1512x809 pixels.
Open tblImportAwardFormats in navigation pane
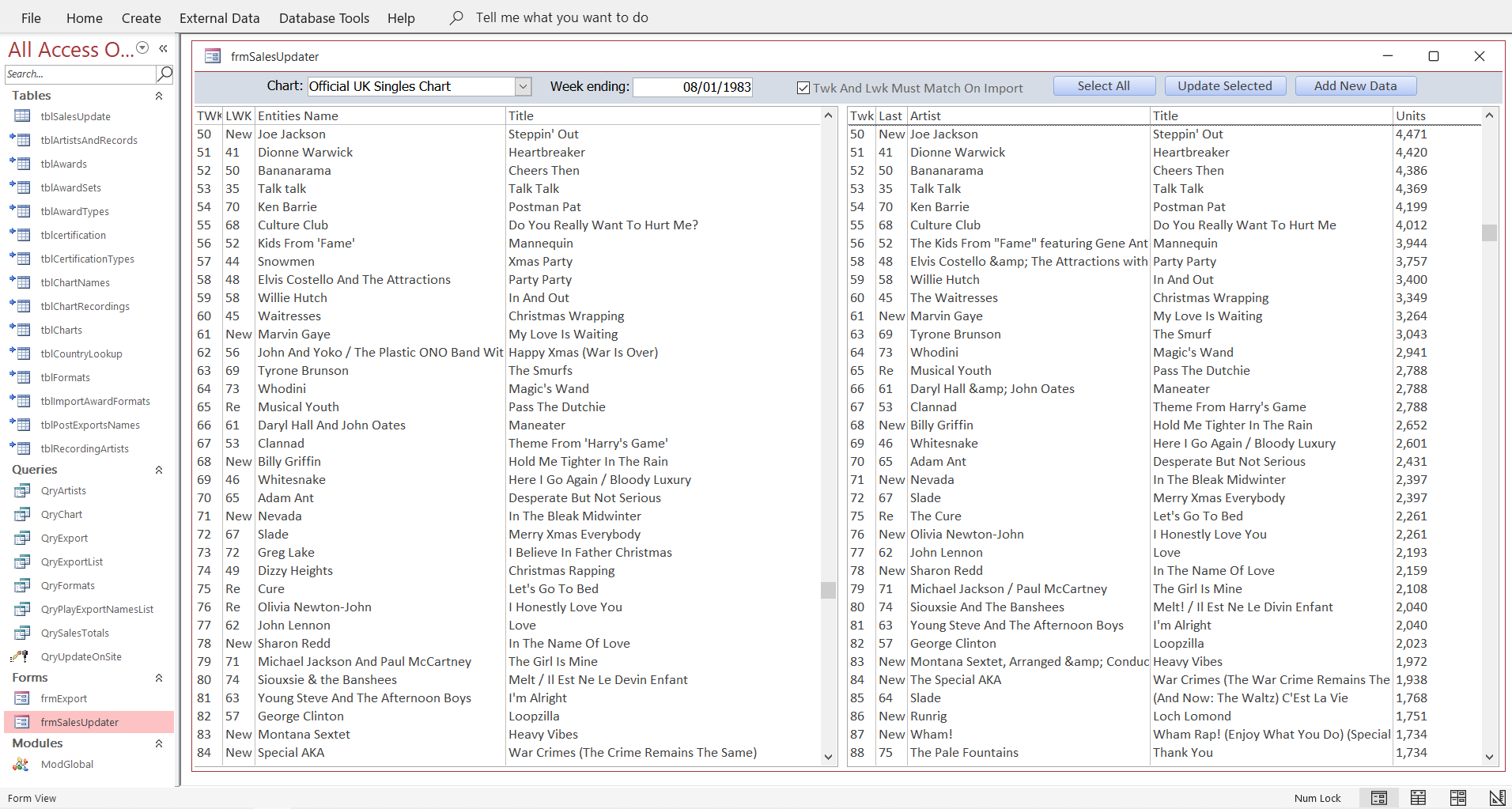(x=95, y=401)
